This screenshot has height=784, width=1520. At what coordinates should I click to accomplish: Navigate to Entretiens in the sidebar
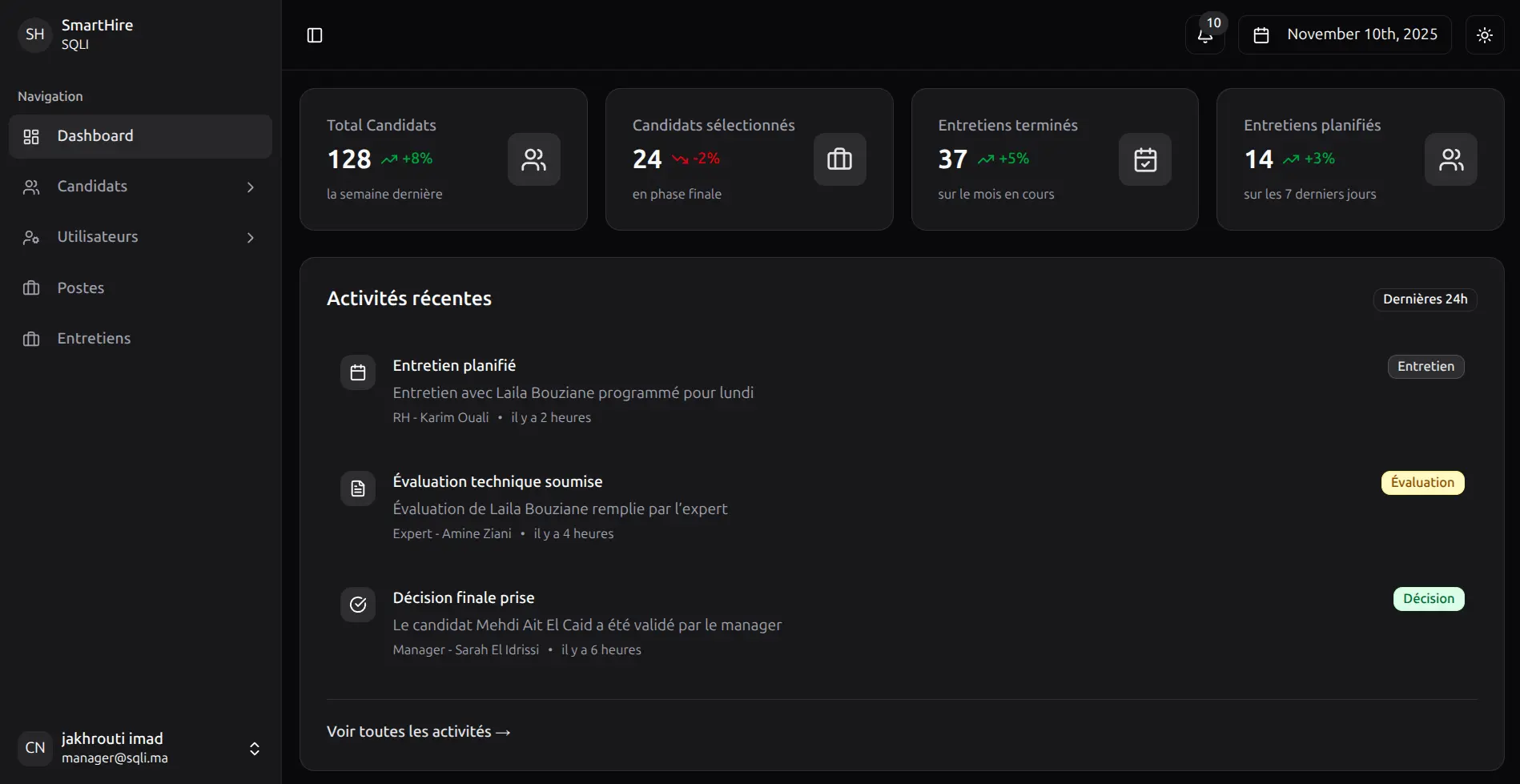pyautogui.click(x=94, y=339)
